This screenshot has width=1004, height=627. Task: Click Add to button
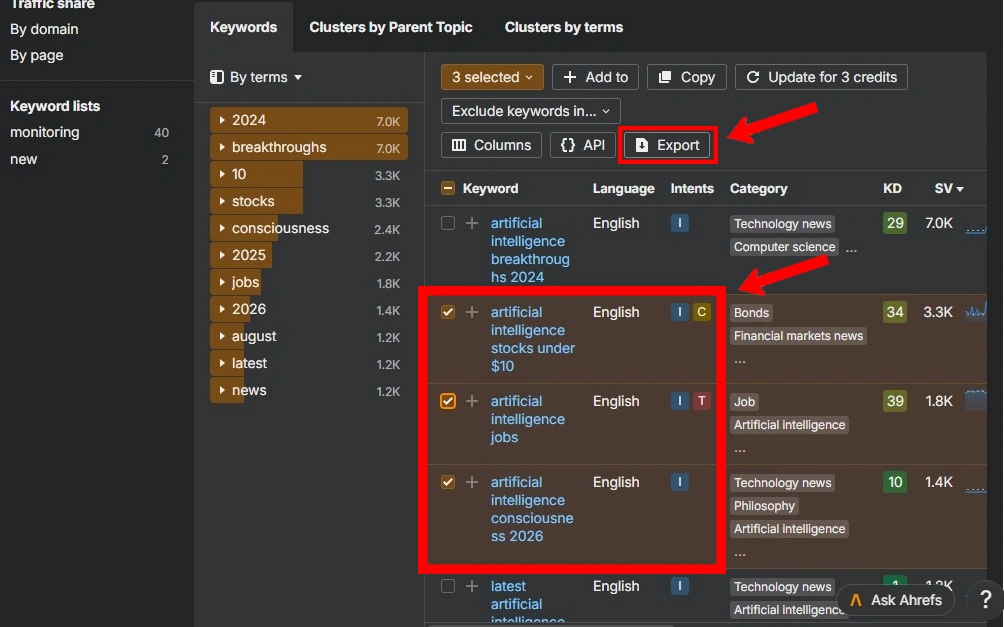[x=595, y=77]
